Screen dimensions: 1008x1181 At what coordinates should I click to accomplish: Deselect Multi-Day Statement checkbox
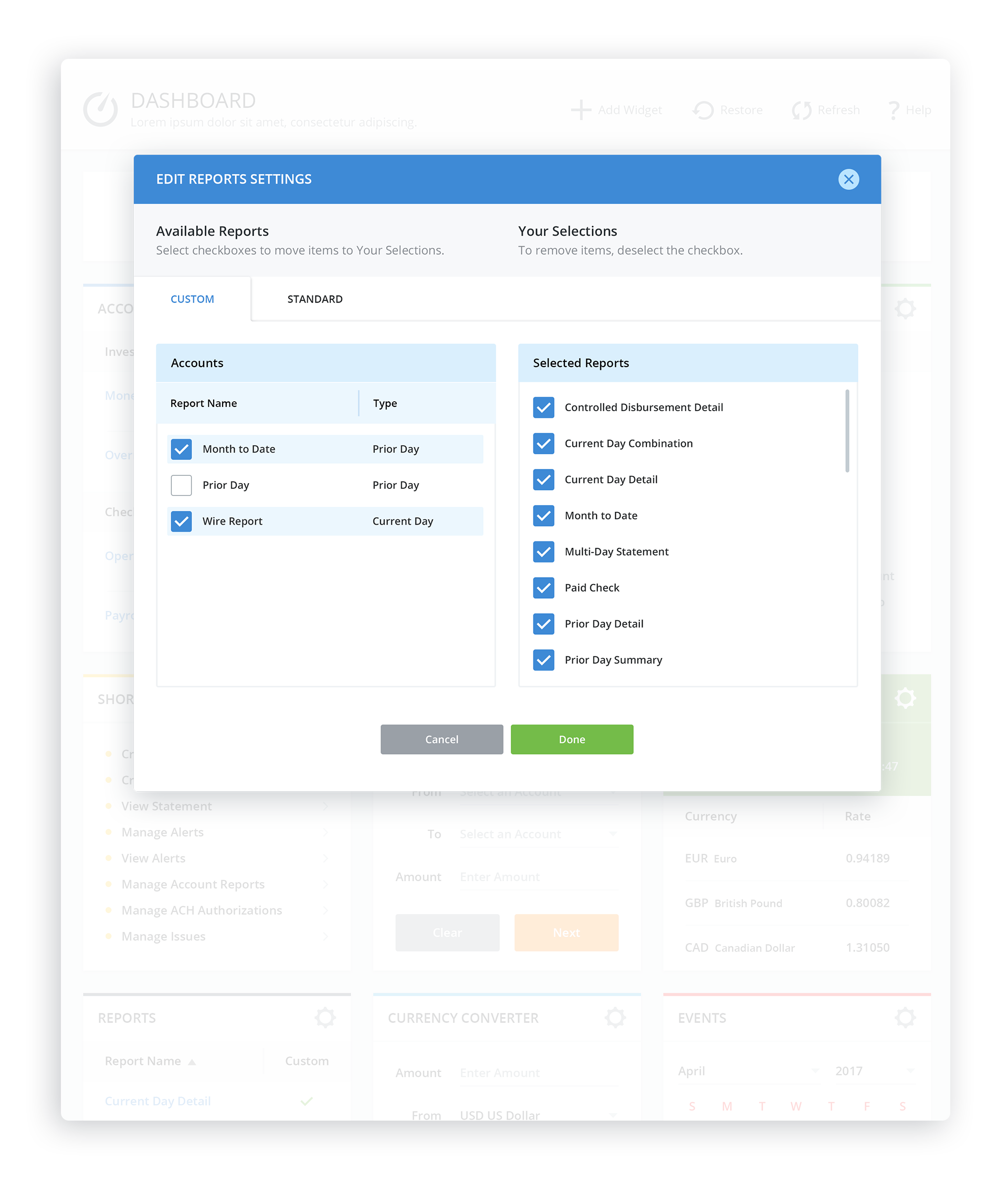click(543, 551)
